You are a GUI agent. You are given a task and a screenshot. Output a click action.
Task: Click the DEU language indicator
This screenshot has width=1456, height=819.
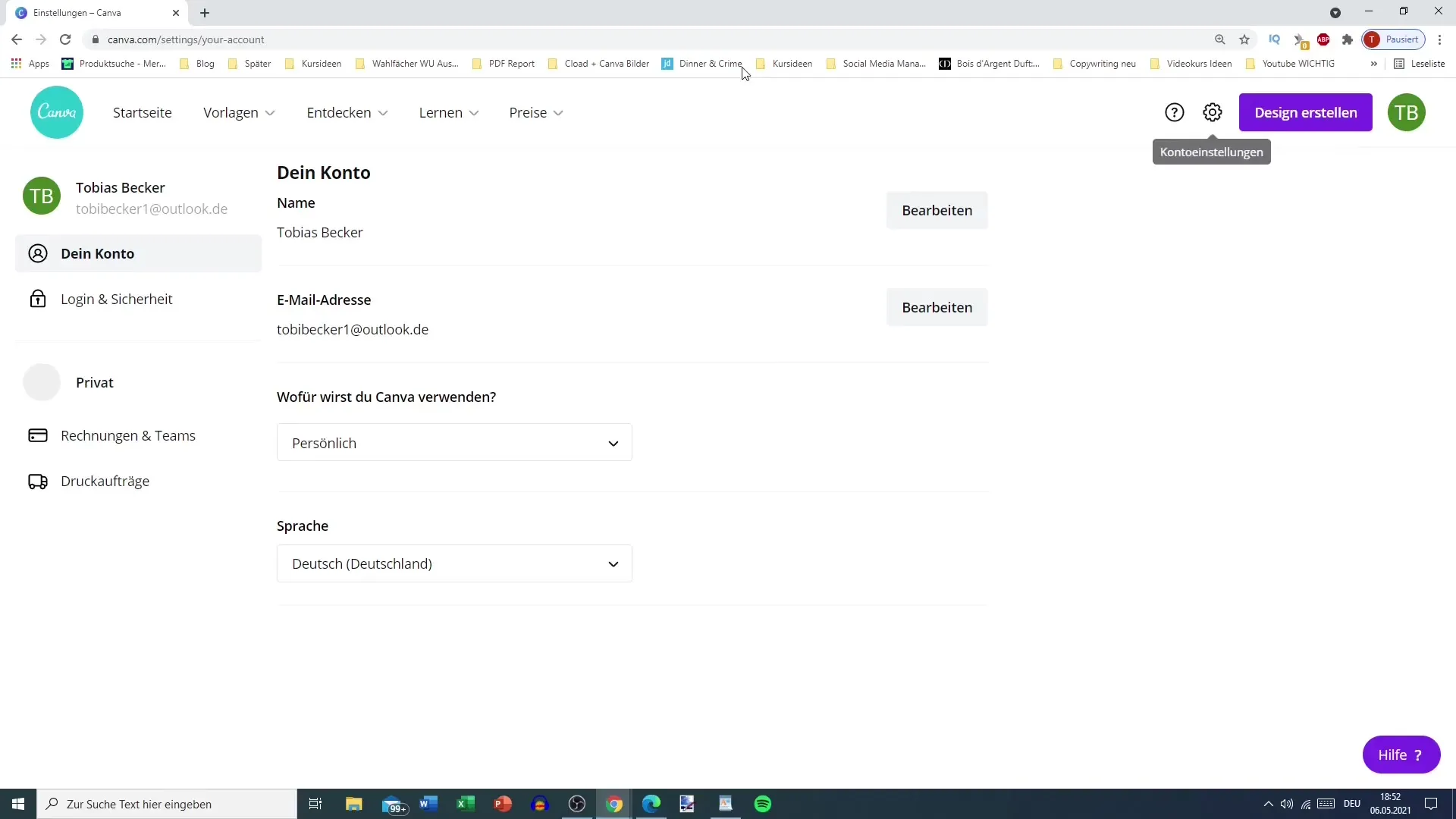point(1352,804)
